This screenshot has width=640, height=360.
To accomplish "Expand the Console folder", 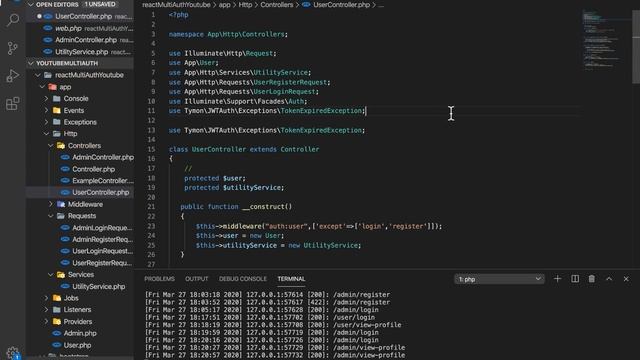I will [x=47, y=99].
